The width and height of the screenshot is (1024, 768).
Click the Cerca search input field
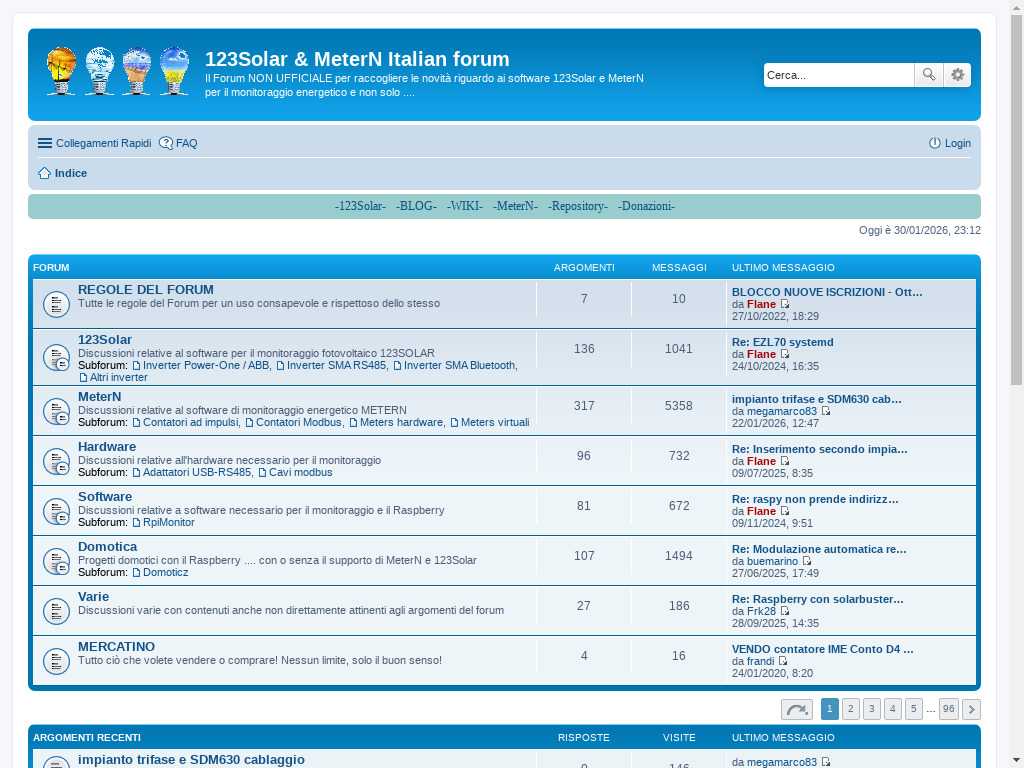click(x=838, y=75)
